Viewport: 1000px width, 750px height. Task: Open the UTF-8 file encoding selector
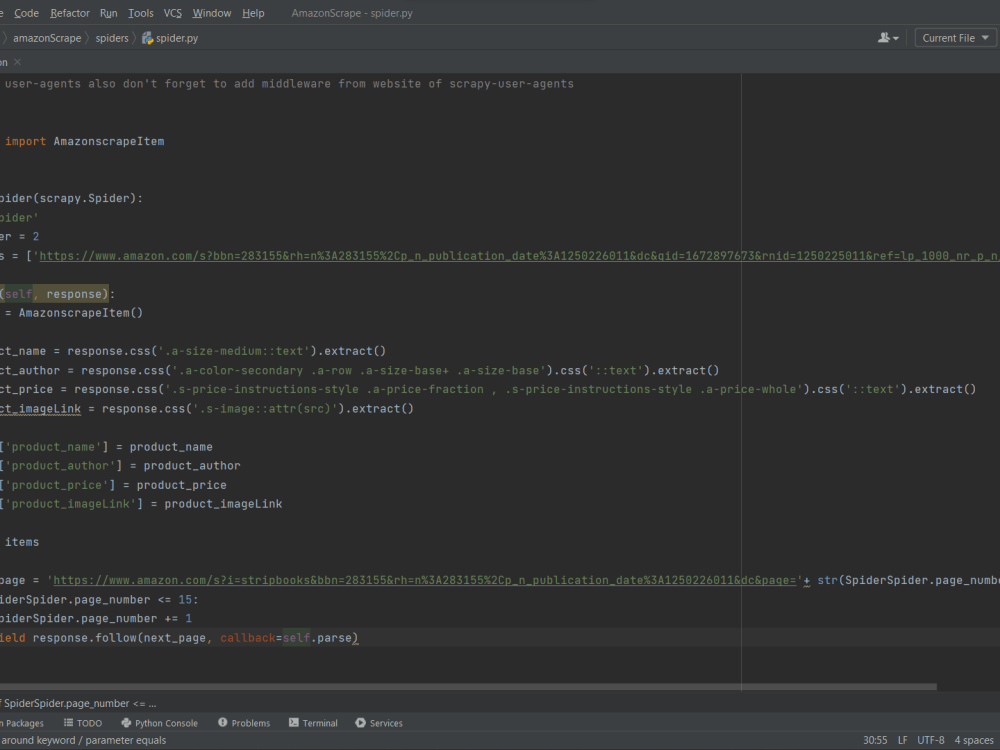click(x=931, y=740)
